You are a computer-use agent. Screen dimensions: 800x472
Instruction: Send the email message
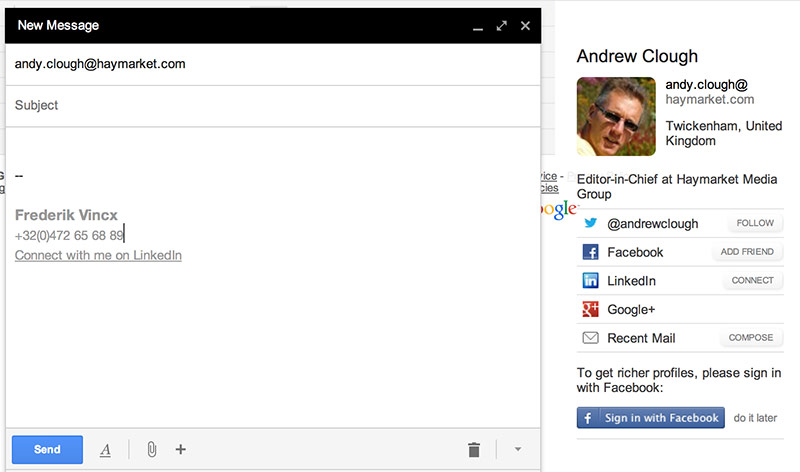pyautogui.click(x=47, y=450)
